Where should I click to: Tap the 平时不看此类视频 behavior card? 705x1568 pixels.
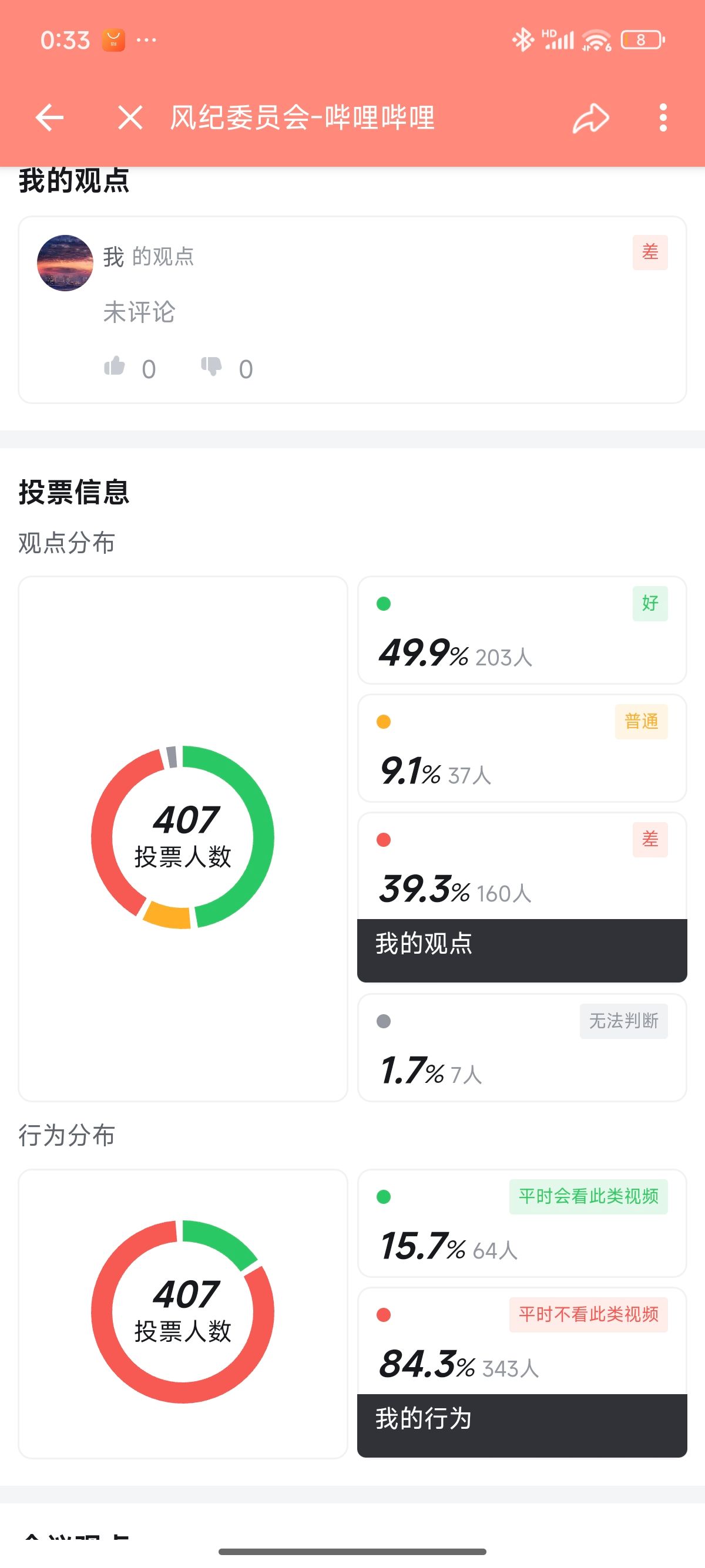[522, 1341]
